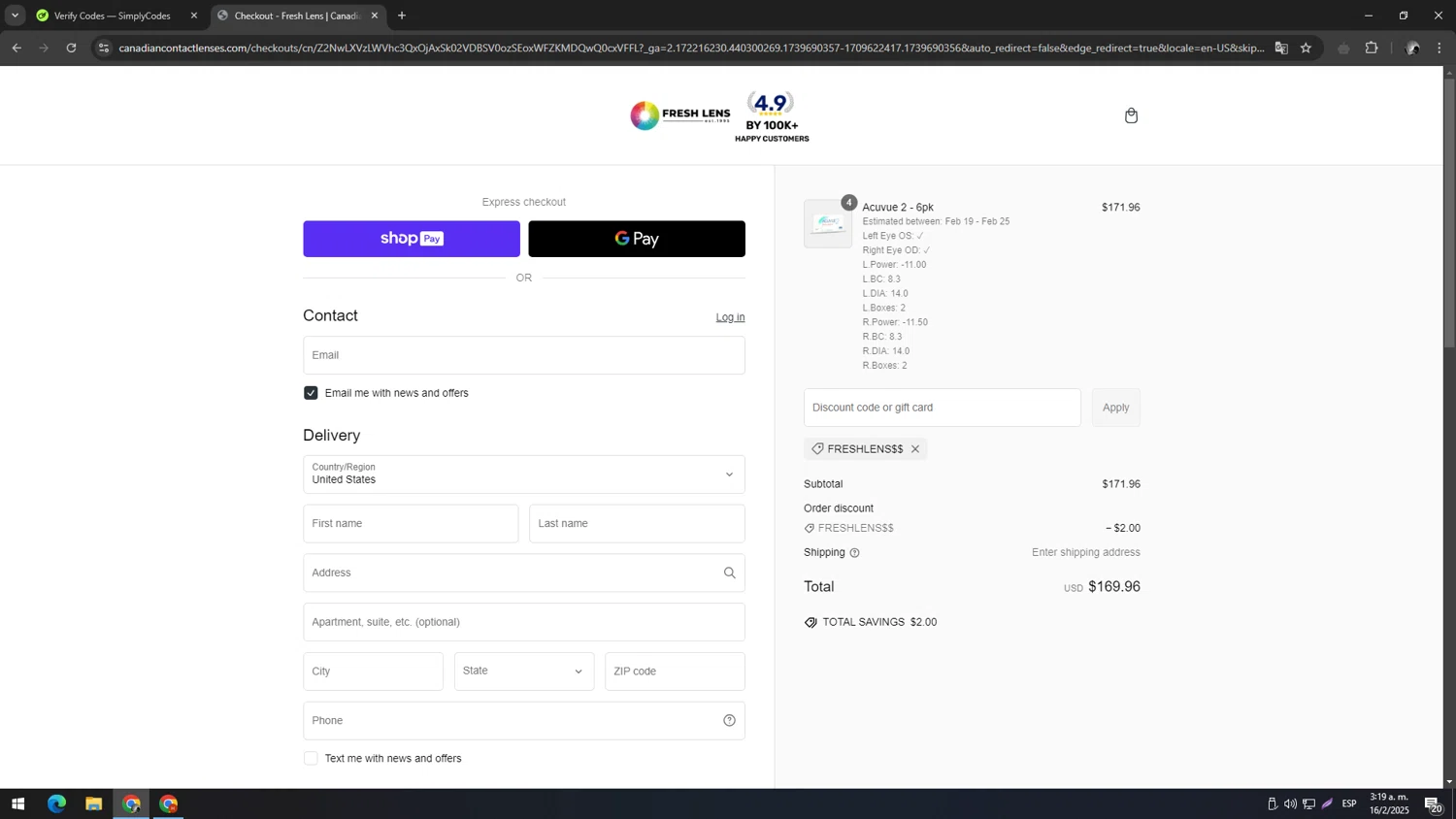
Task: Click the Last name field
Action: (x=637, y=524)
